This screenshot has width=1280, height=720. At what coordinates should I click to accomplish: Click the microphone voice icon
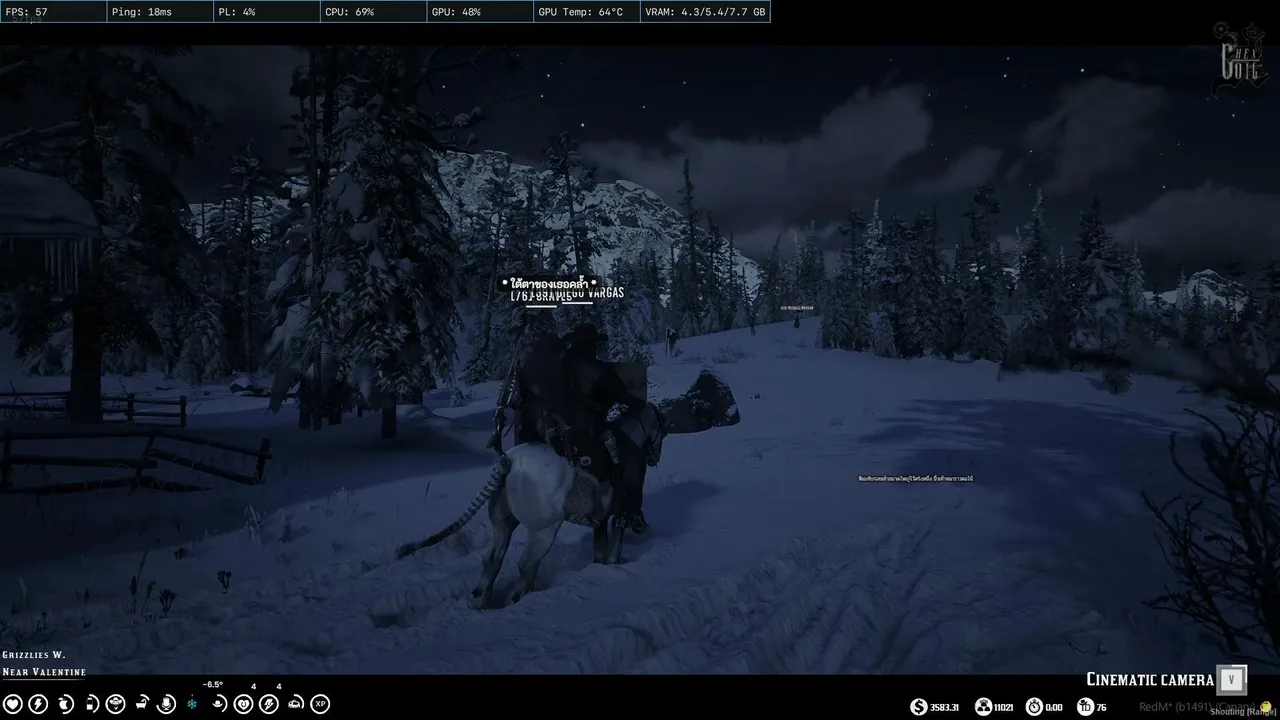click(167, 704)
